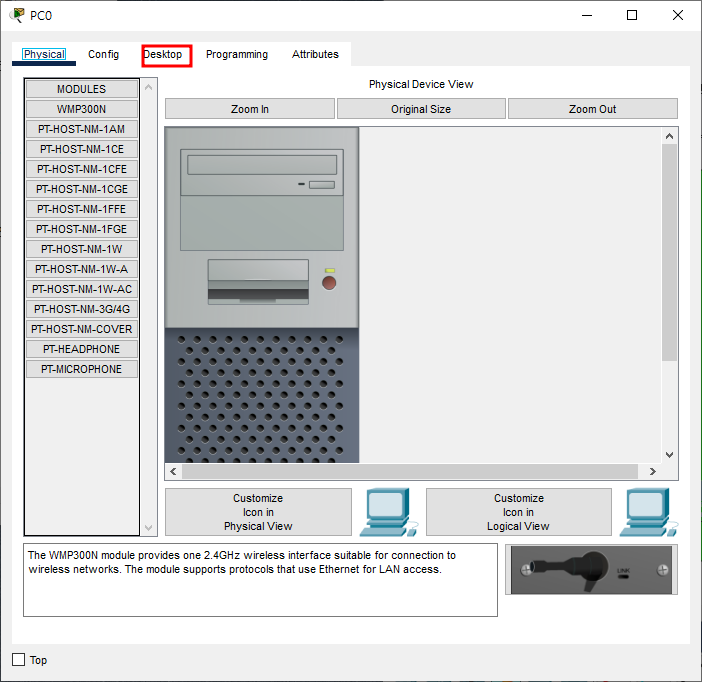The image size is (702, 682).
Task: Open the Programming tab
Action: (x=237, y=55)
